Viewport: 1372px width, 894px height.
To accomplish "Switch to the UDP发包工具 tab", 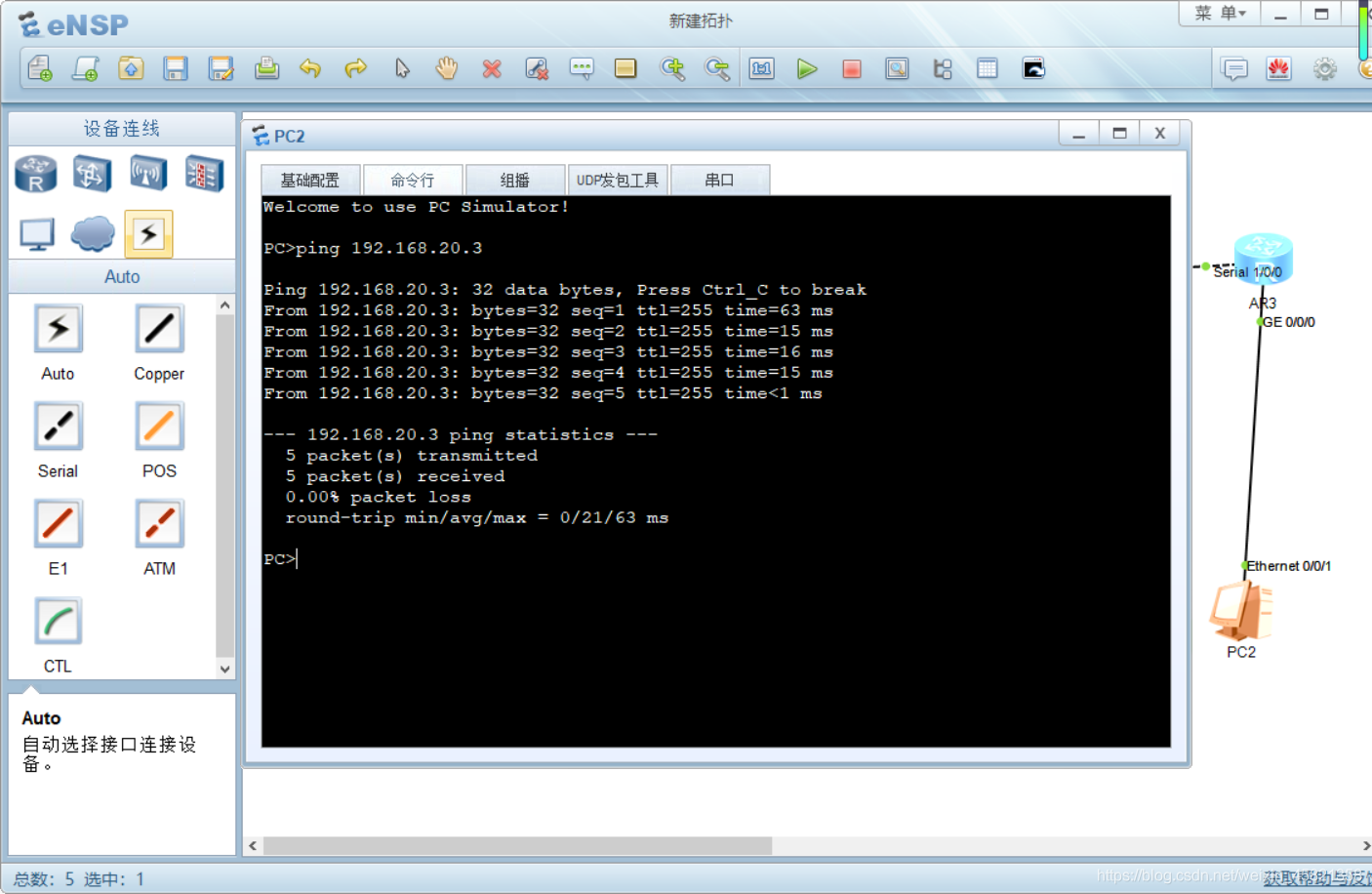I will (x=618, y=180).
